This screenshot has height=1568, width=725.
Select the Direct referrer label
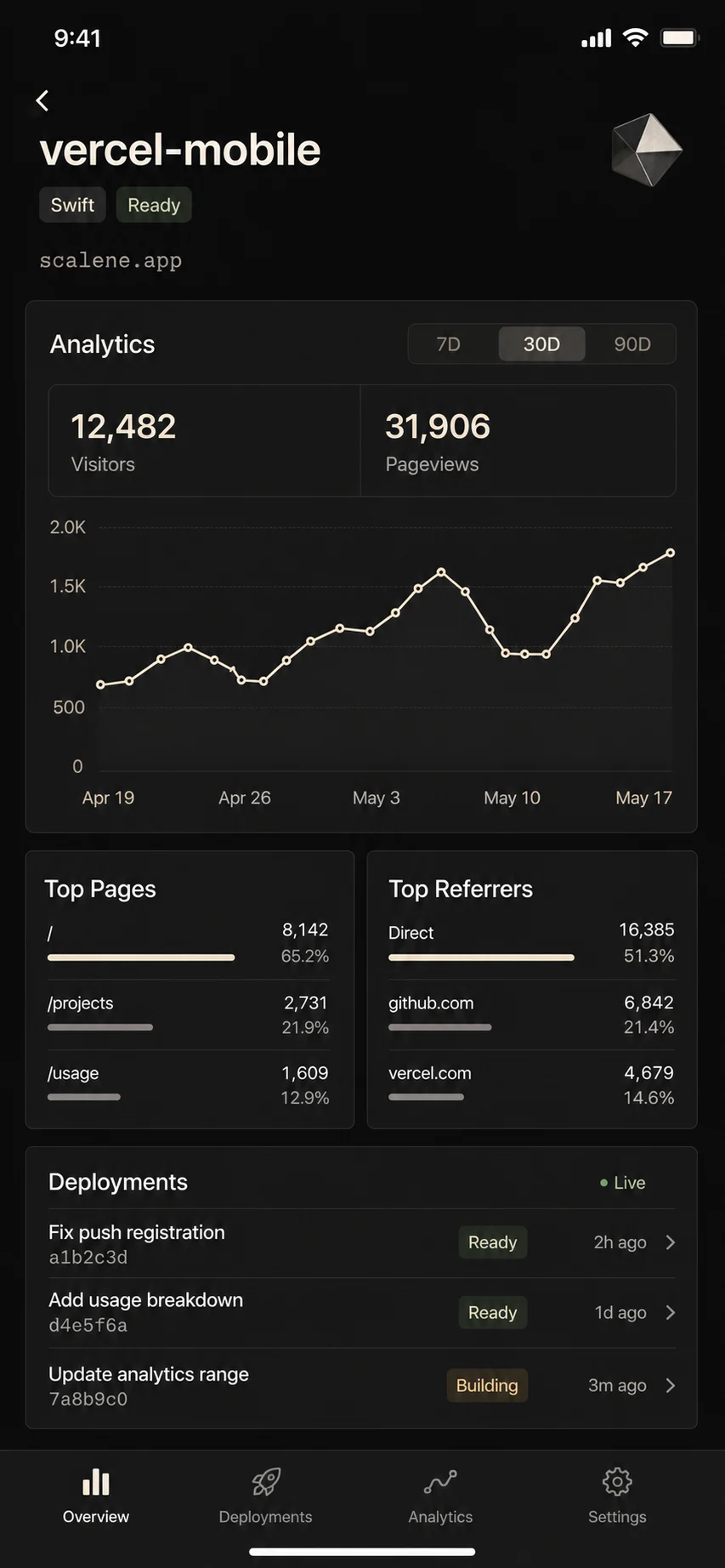411,933
